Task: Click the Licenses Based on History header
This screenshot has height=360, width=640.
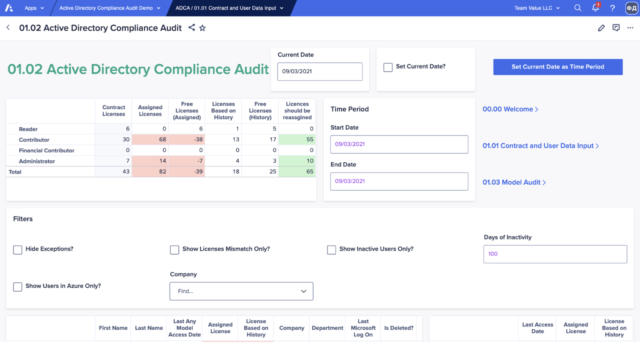Action: click(223, 111)
